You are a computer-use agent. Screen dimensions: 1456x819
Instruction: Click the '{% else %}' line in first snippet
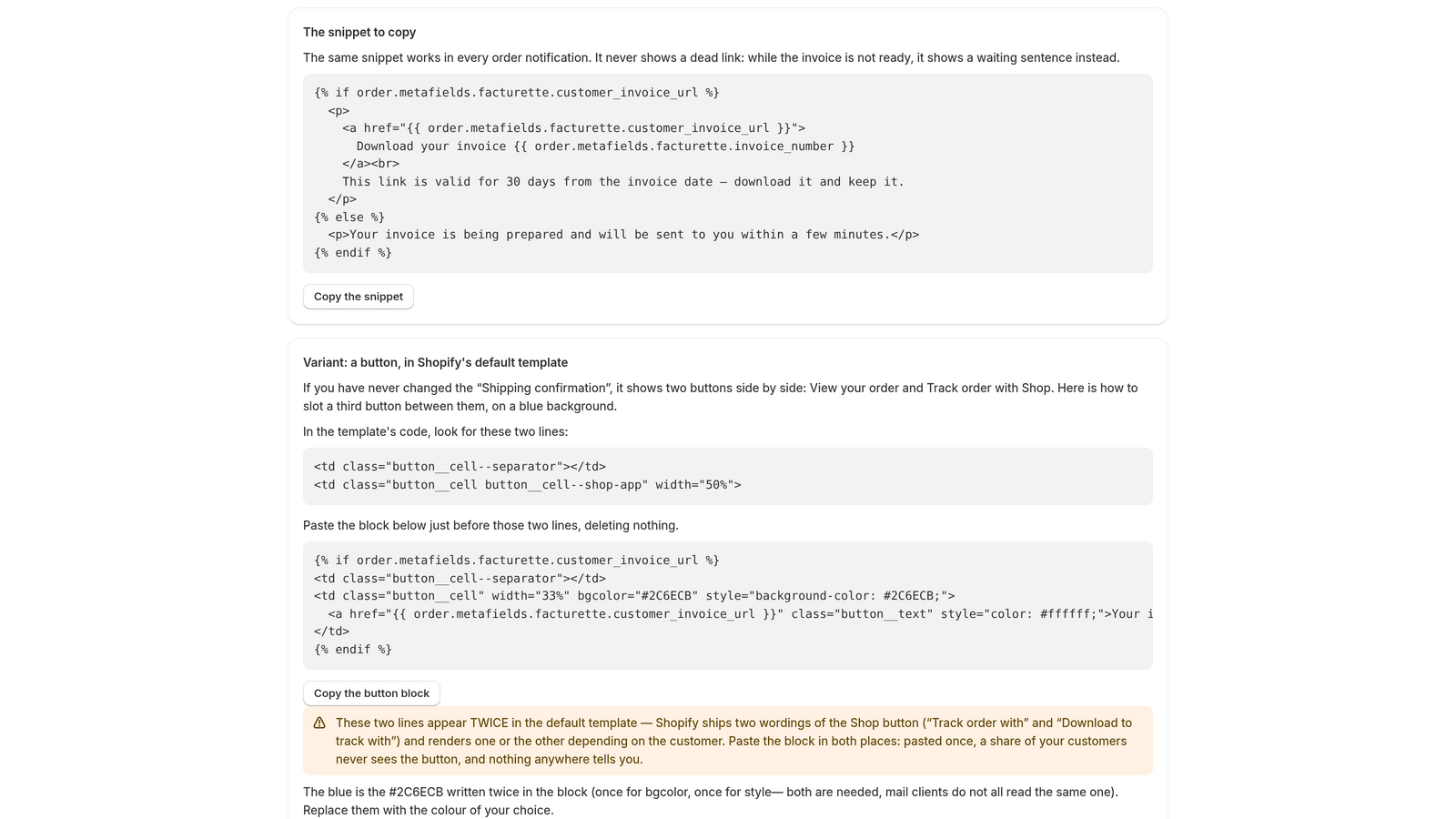(x=349, y=217)
